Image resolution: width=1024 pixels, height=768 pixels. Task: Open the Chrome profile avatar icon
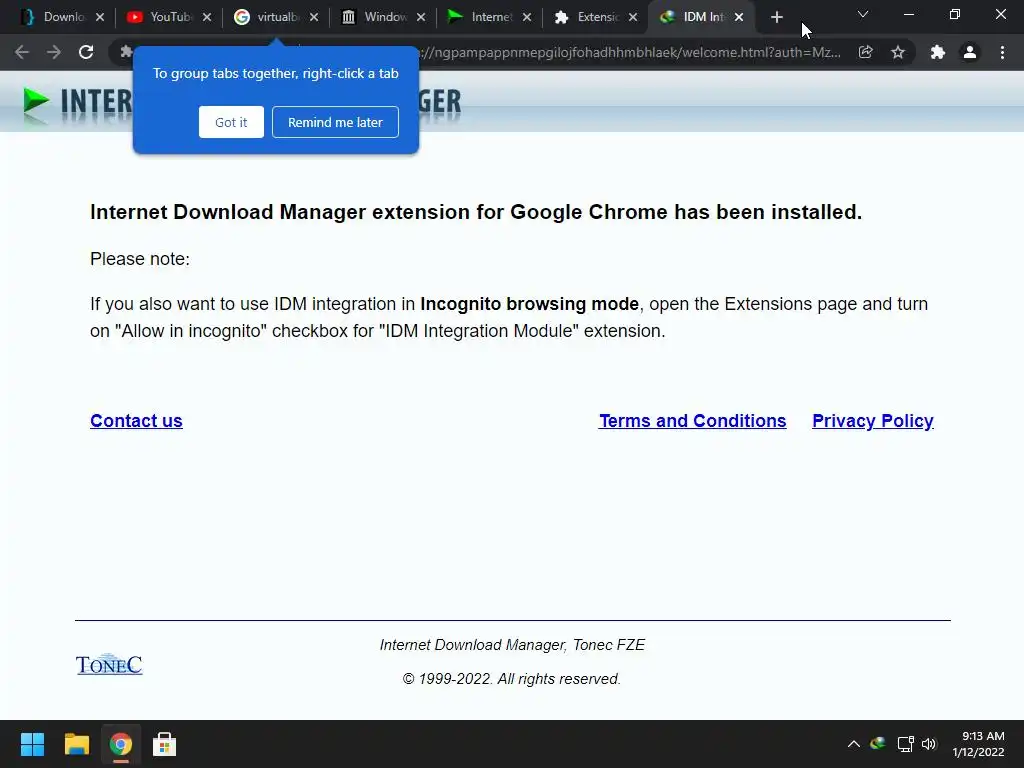pyautogui.click(x=969, y=53)
